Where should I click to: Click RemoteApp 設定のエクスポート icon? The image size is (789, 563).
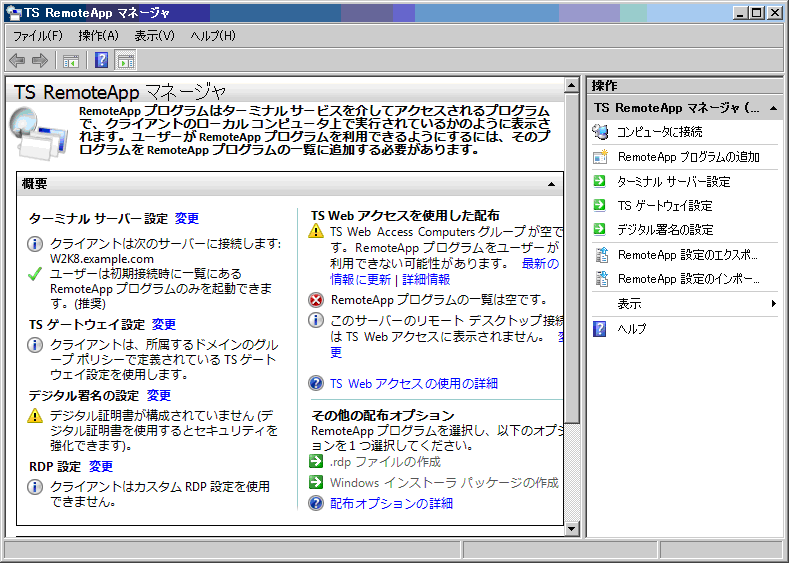[601, 255]
